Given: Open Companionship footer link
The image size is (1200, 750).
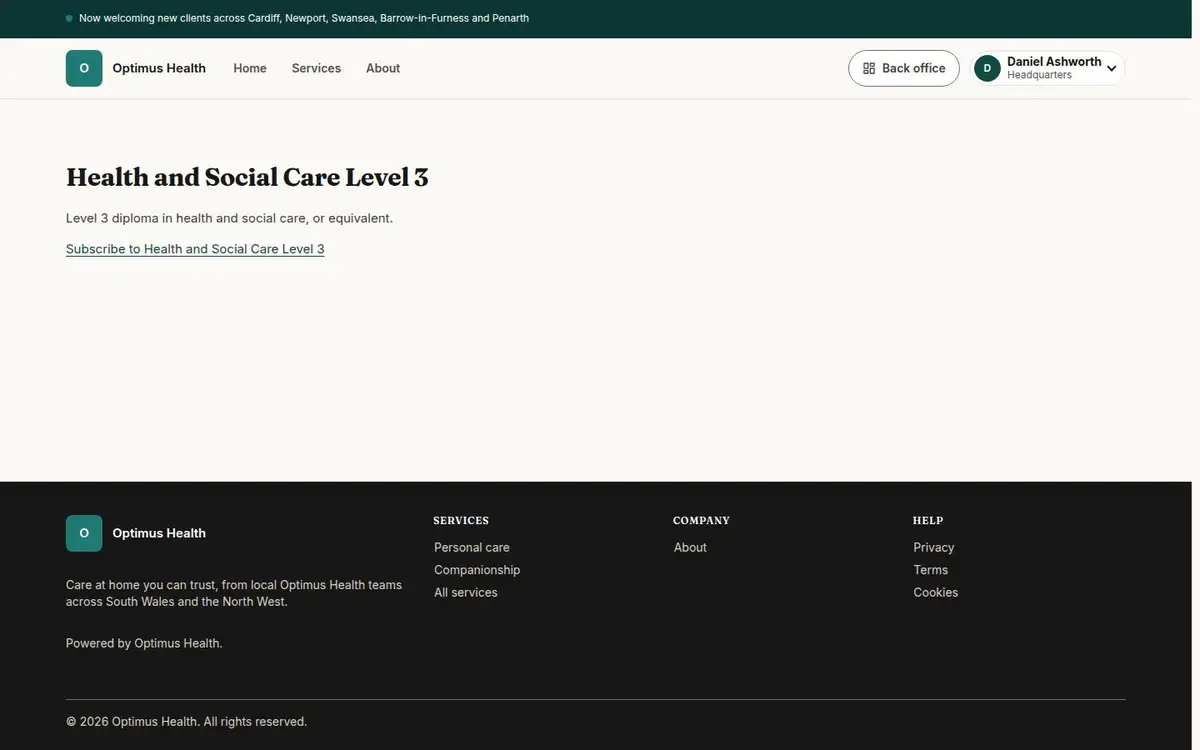Looking at the screenshot, I should (x=477, y=570).
